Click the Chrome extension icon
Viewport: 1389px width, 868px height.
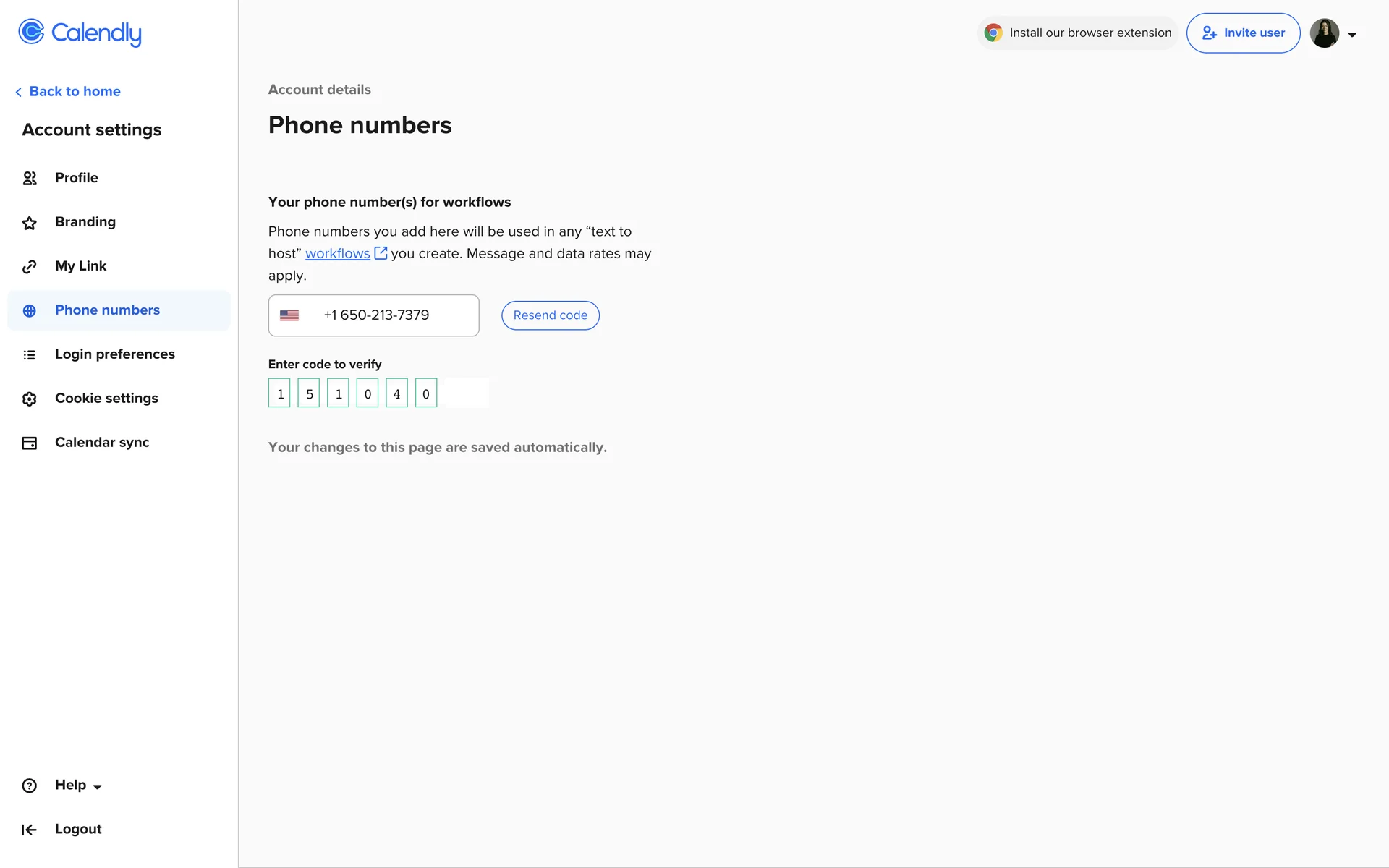click(993, 33)
